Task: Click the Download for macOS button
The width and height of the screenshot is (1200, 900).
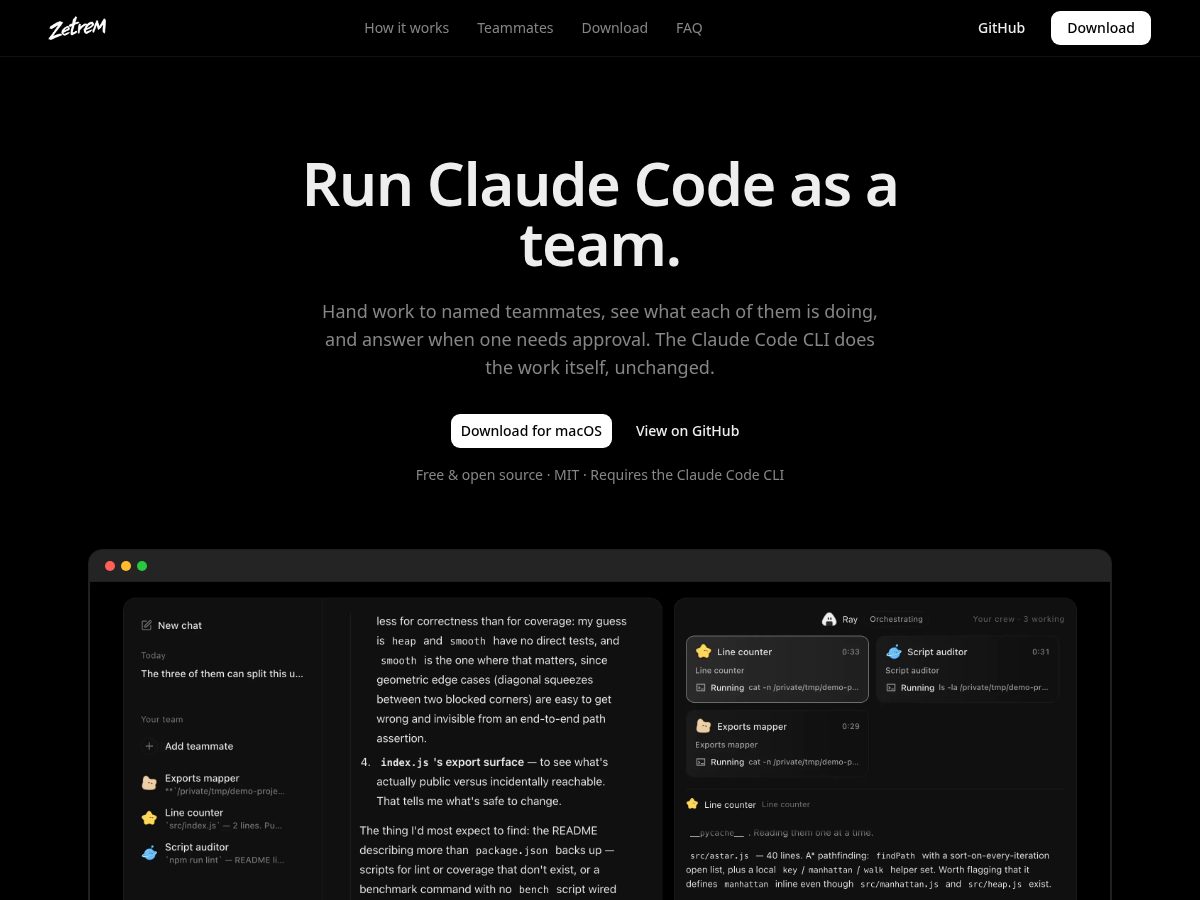Action: (x=531, y=431)
